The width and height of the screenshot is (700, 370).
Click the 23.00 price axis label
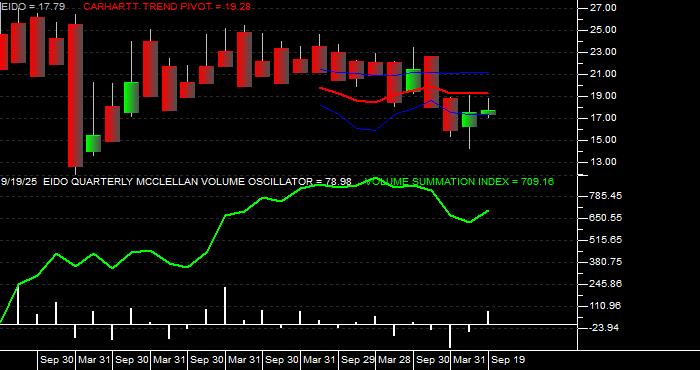pos(604,52)
